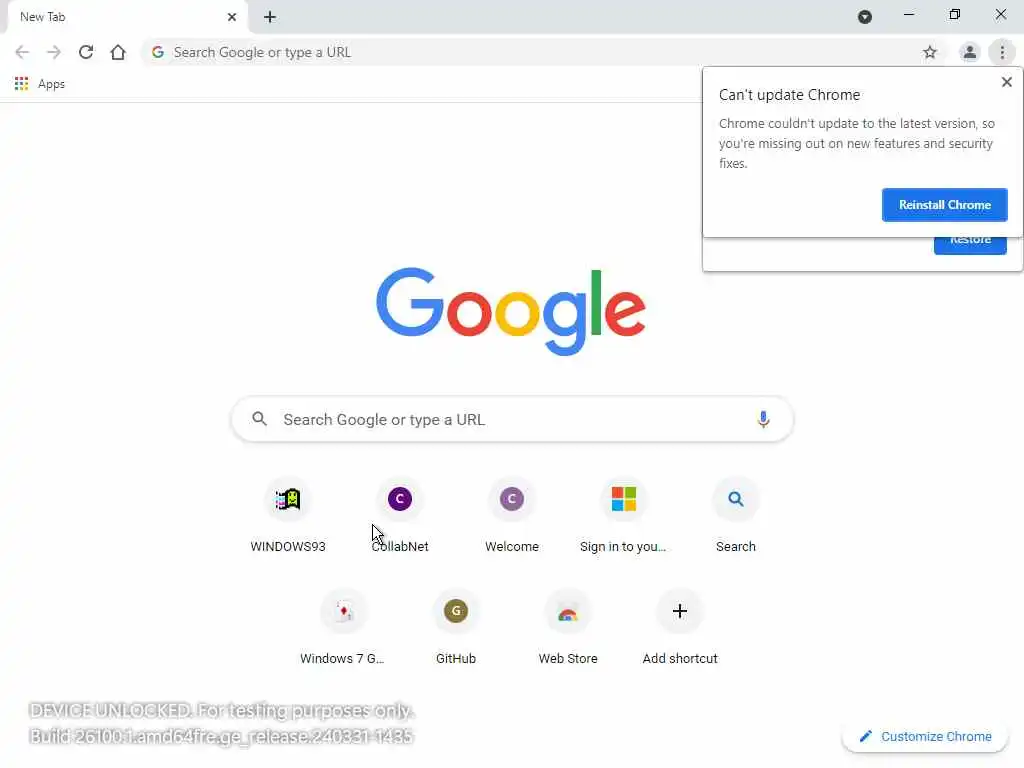This screenshot has width=1024, height=768.
Task: Open the WINDOWS93 shortcut tile
Action: [288, 517]
